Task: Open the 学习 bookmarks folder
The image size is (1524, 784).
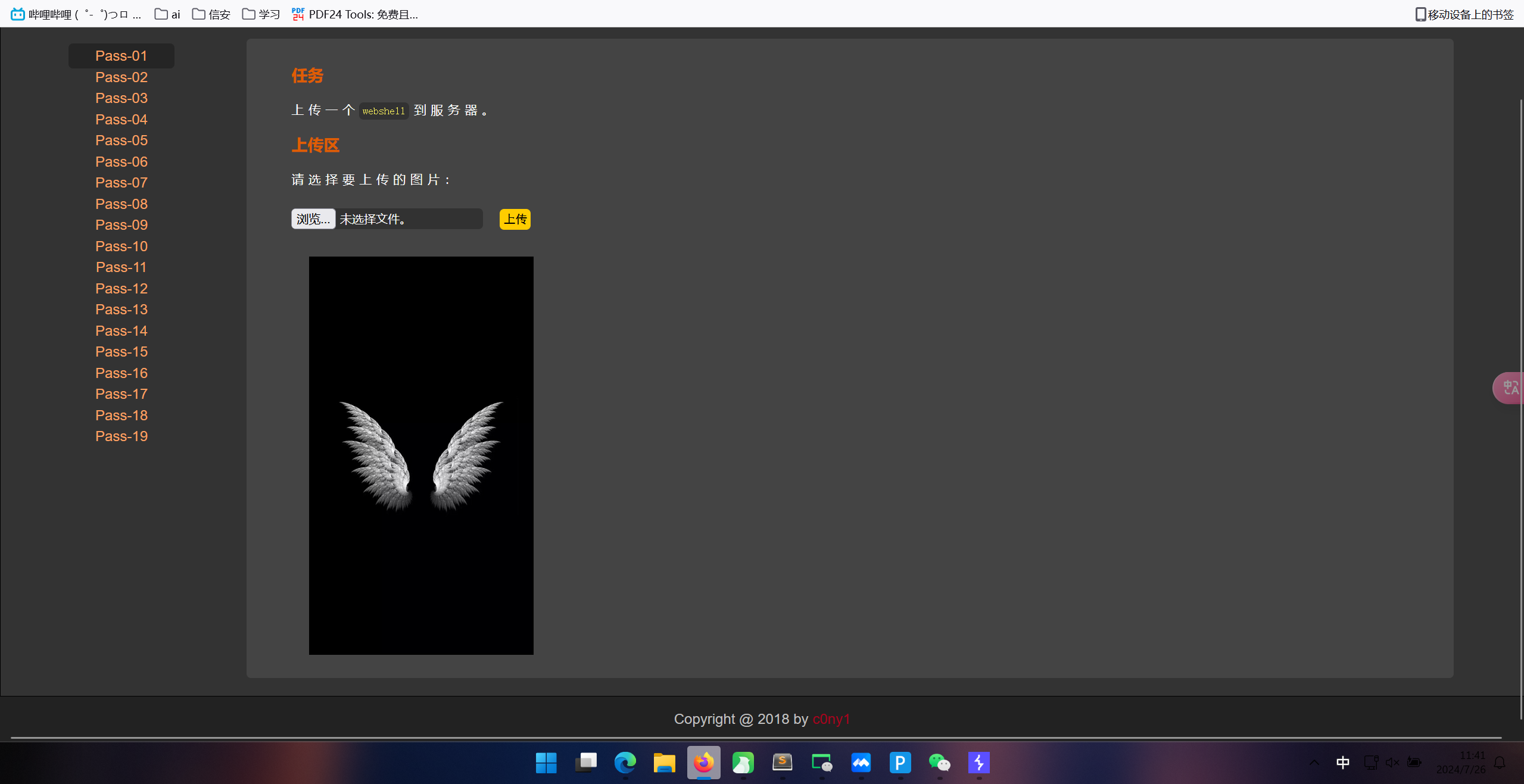Action: coord(261,14)
